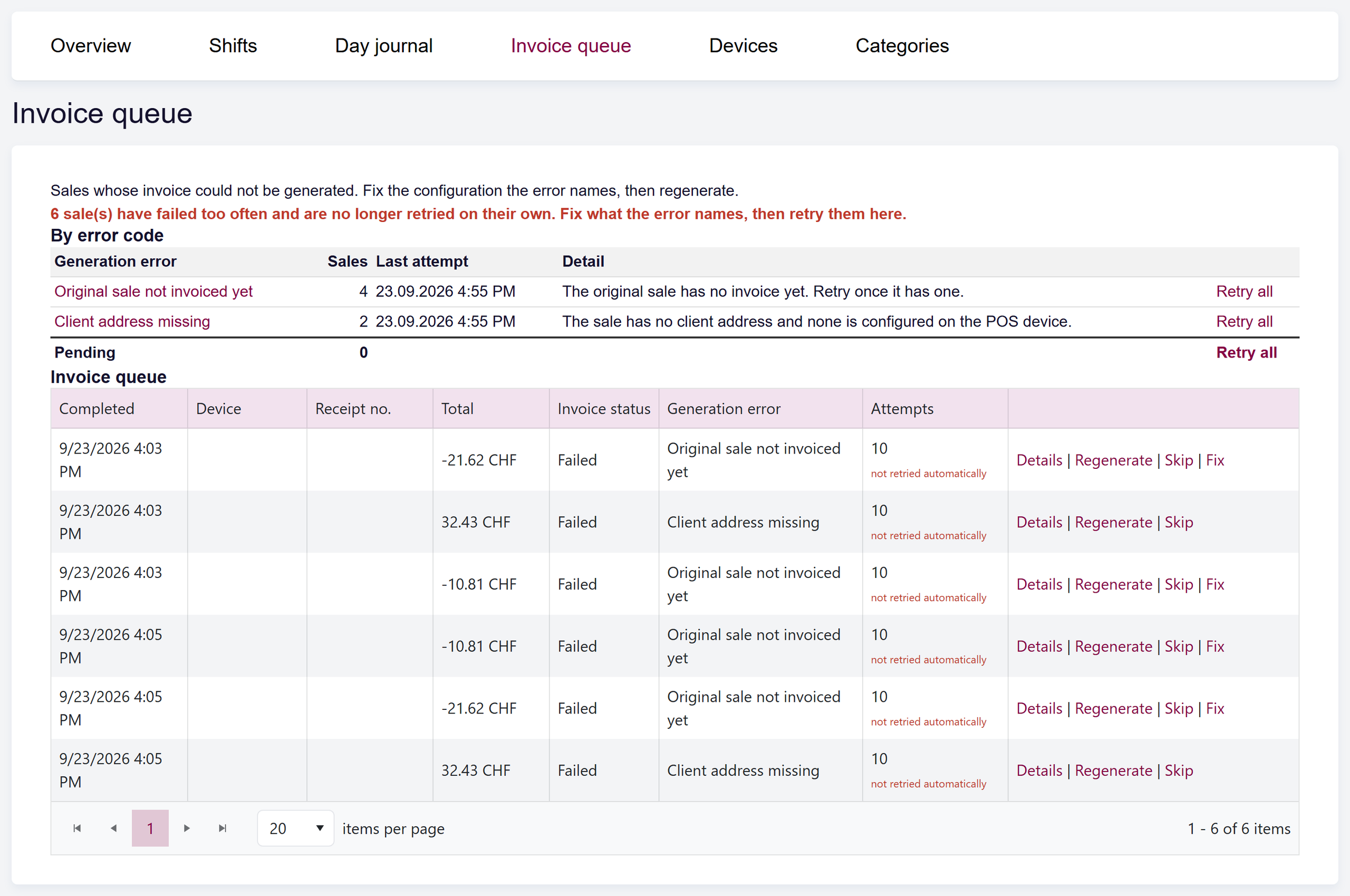
Task: Open 'Client address missing' error link
Action: (132, 321)
